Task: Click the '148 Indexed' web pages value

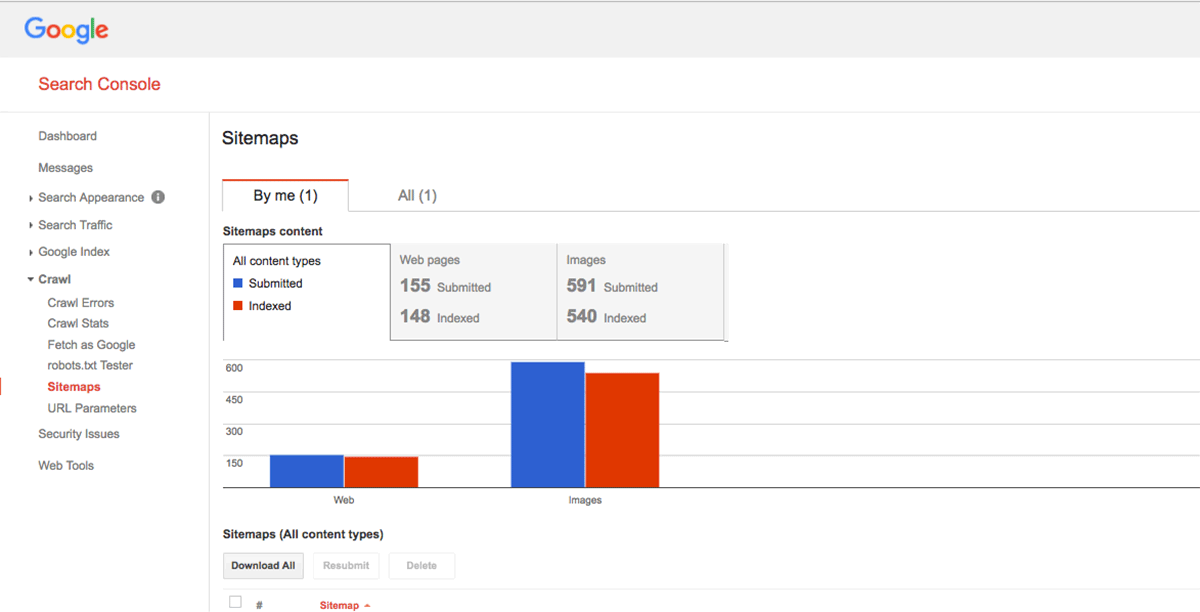Action: click(439, 317)
